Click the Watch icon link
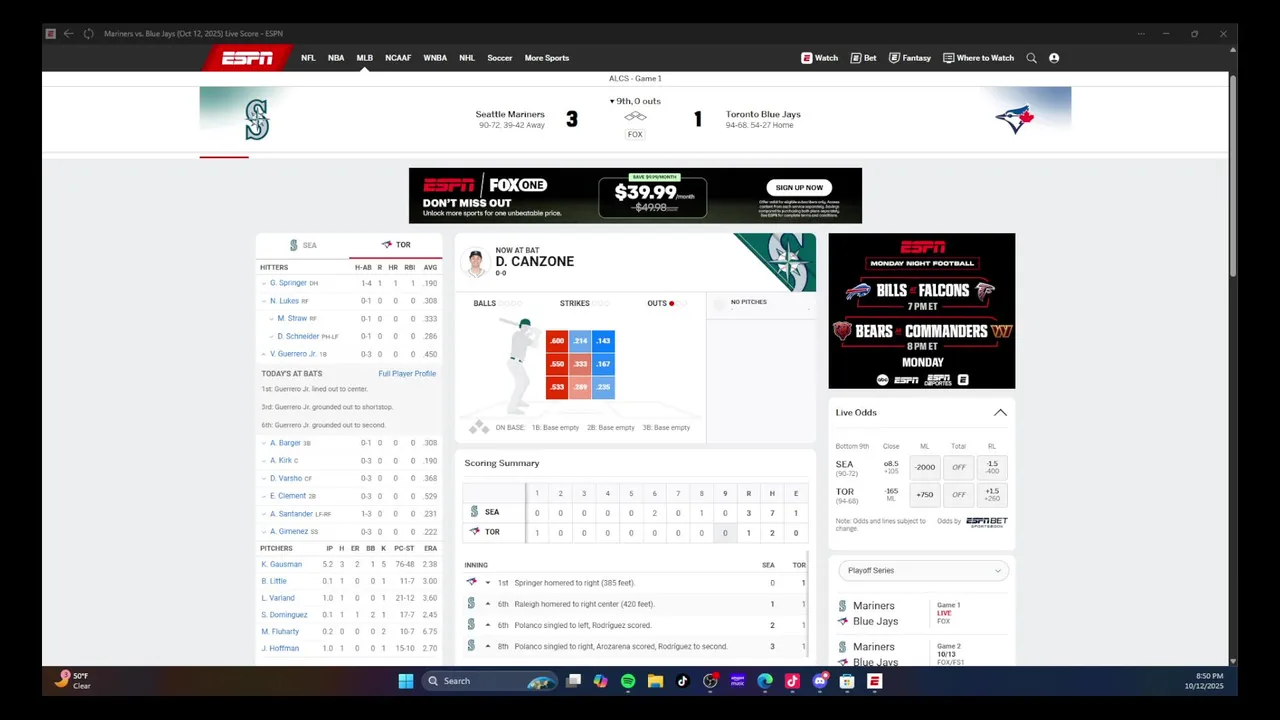Screen dimensions: 1280x720 pos(819,58)
